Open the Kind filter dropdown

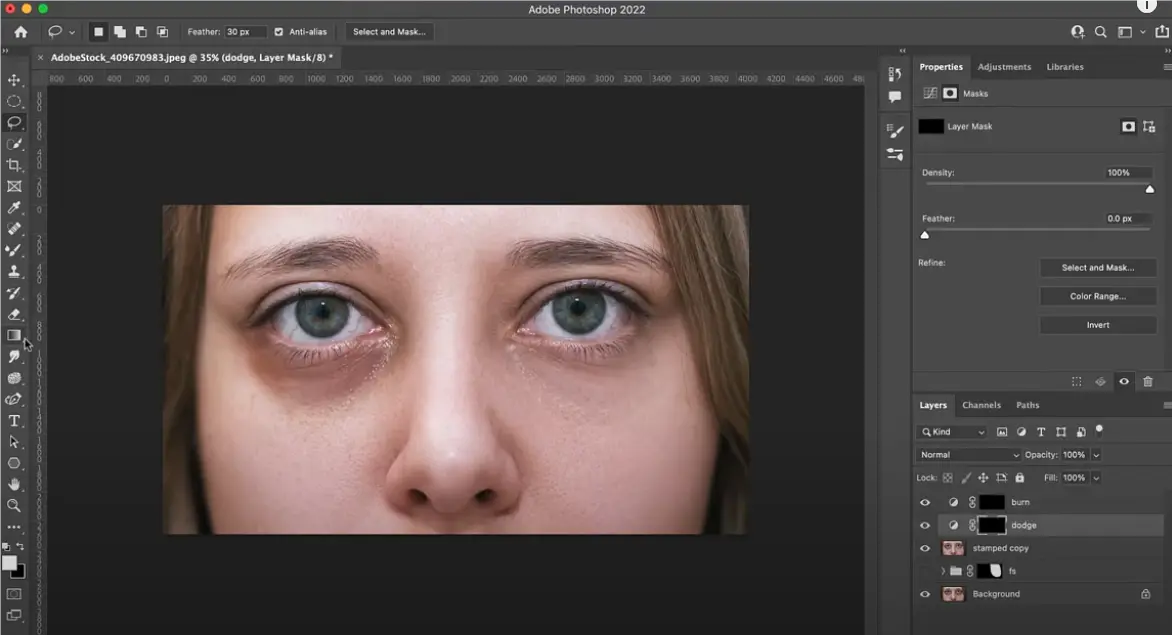pos(952,432)
